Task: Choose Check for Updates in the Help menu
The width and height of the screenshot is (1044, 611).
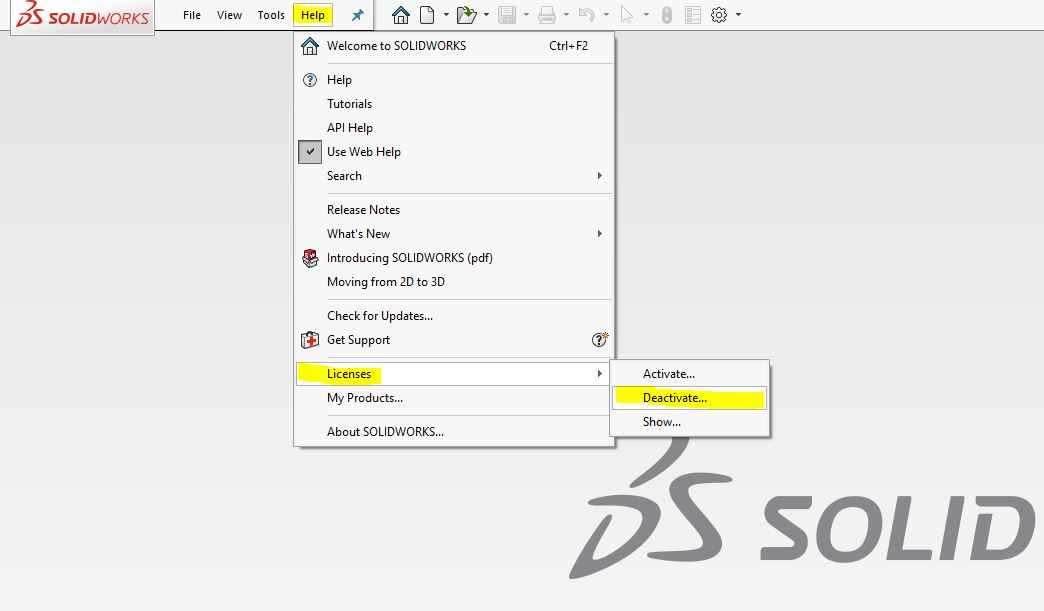Action: (x=380, y=316)
